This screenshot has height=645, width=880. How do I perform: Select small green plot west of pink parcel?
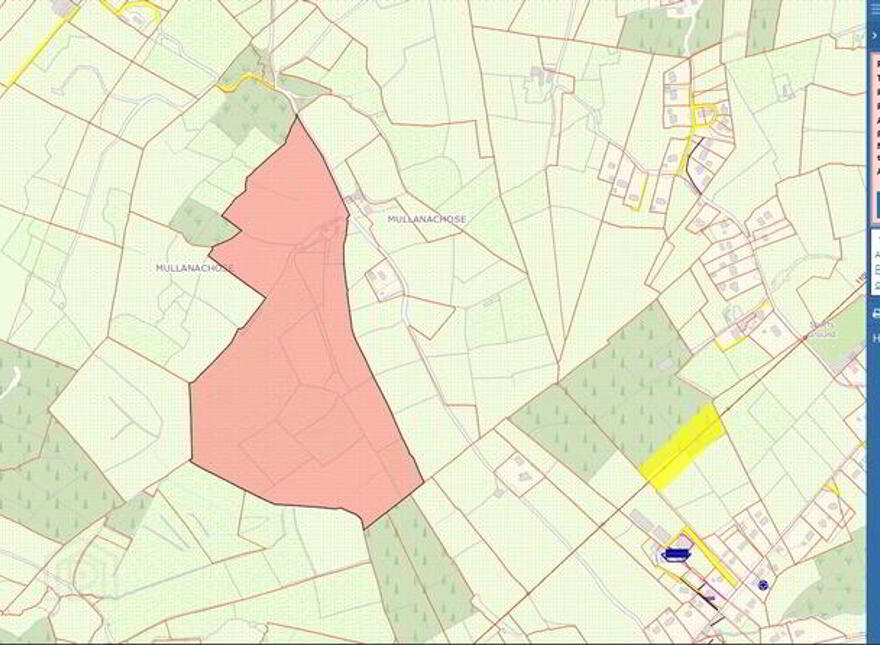coord(203,223)
